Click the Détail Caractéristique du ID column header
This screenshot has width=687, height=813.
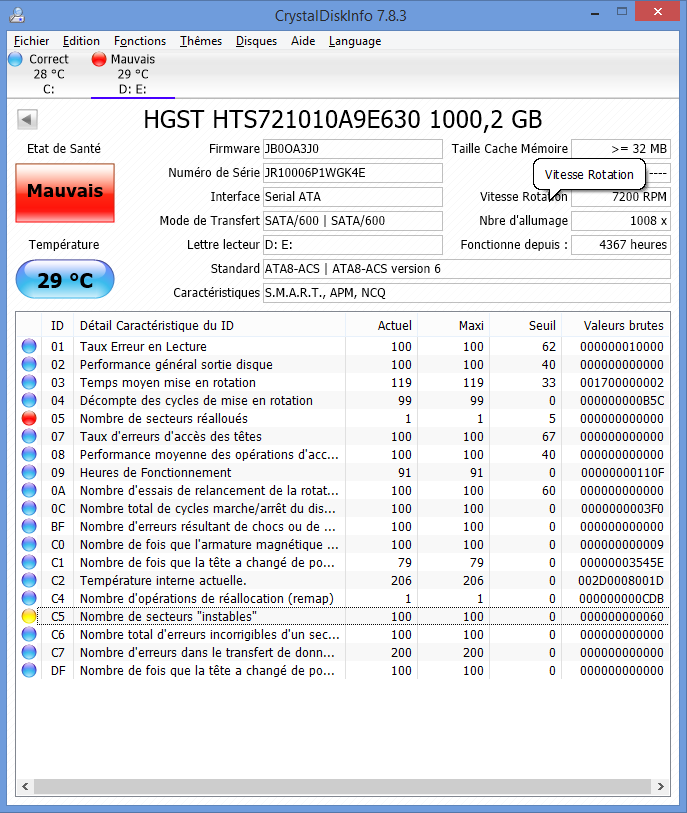coord(209,326)
